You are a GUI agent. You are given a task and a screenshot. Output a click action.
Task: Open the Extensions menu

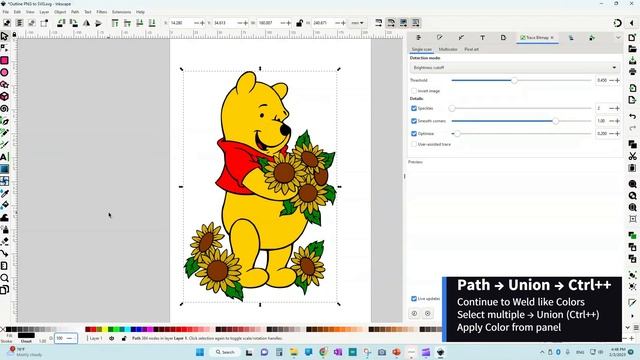tap(122, 12)
